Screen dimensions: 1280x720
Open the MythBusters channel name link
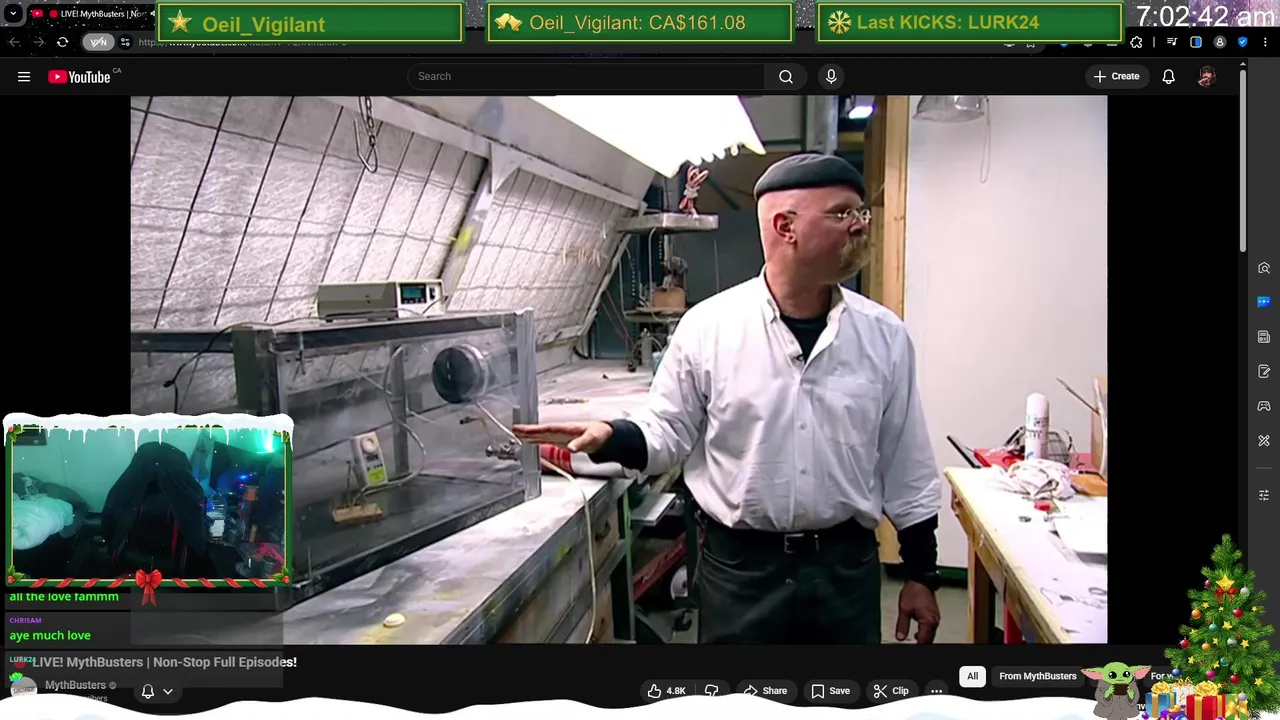(x=75, y=685)
